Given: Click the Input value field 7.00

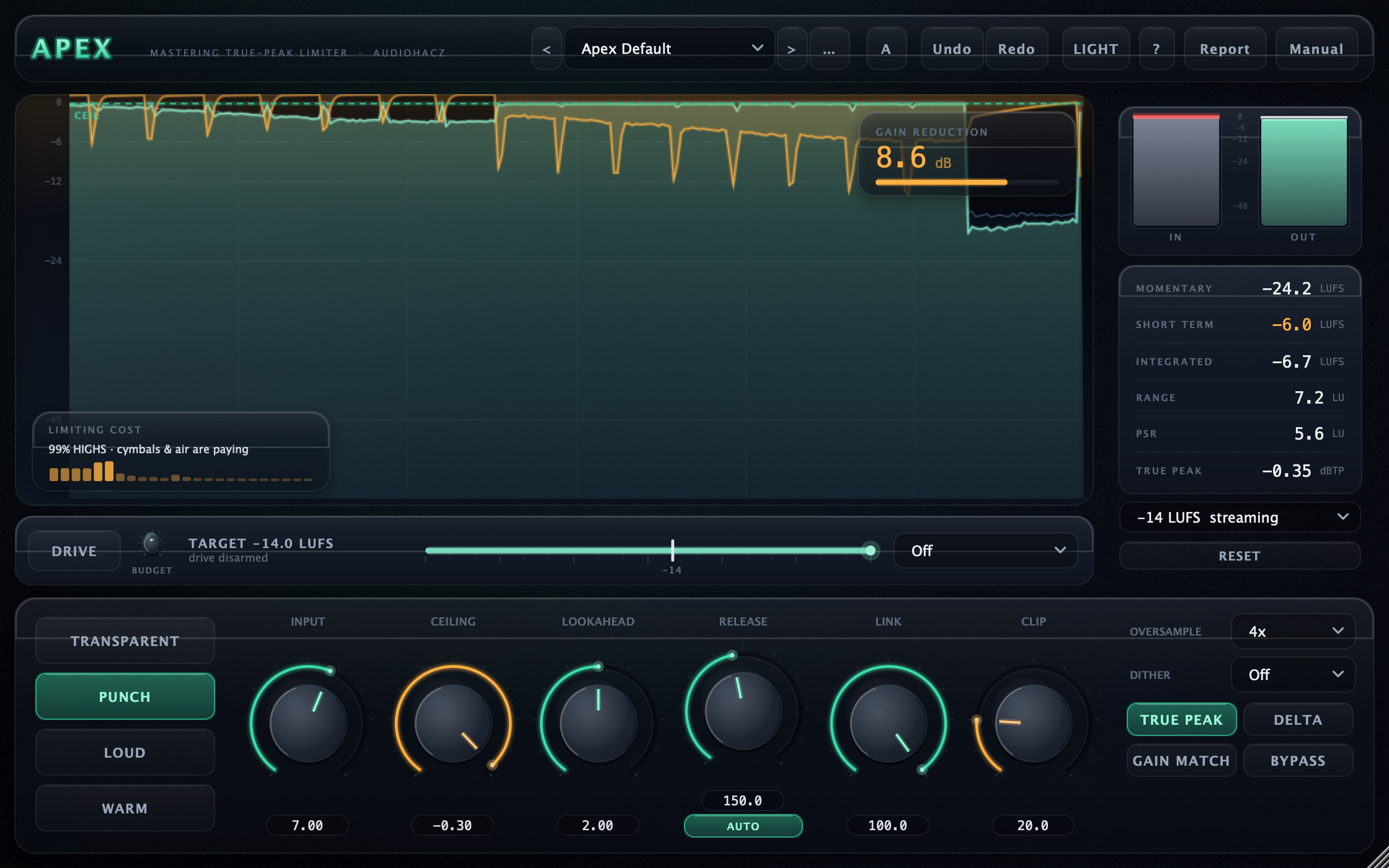Looking at the screenshot, I should (308, 826).
